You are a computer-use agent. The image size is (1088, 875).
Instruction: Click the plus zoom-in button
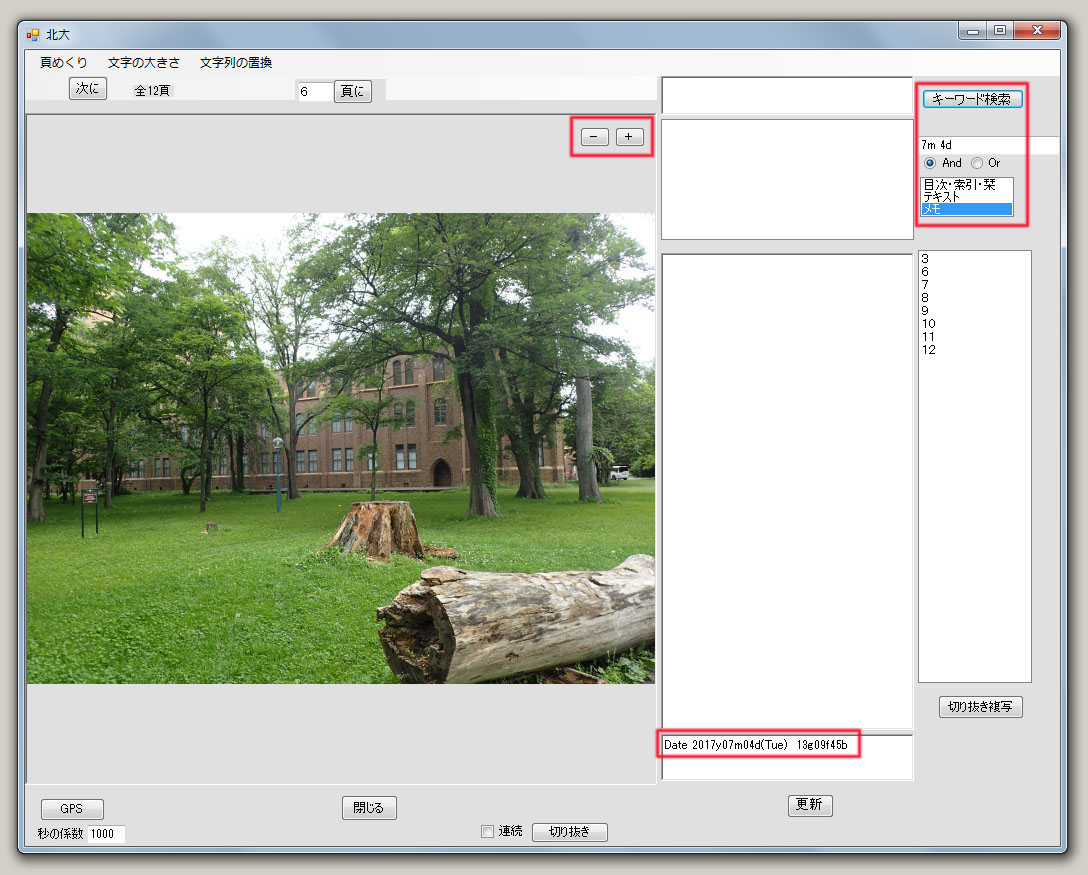629,137
